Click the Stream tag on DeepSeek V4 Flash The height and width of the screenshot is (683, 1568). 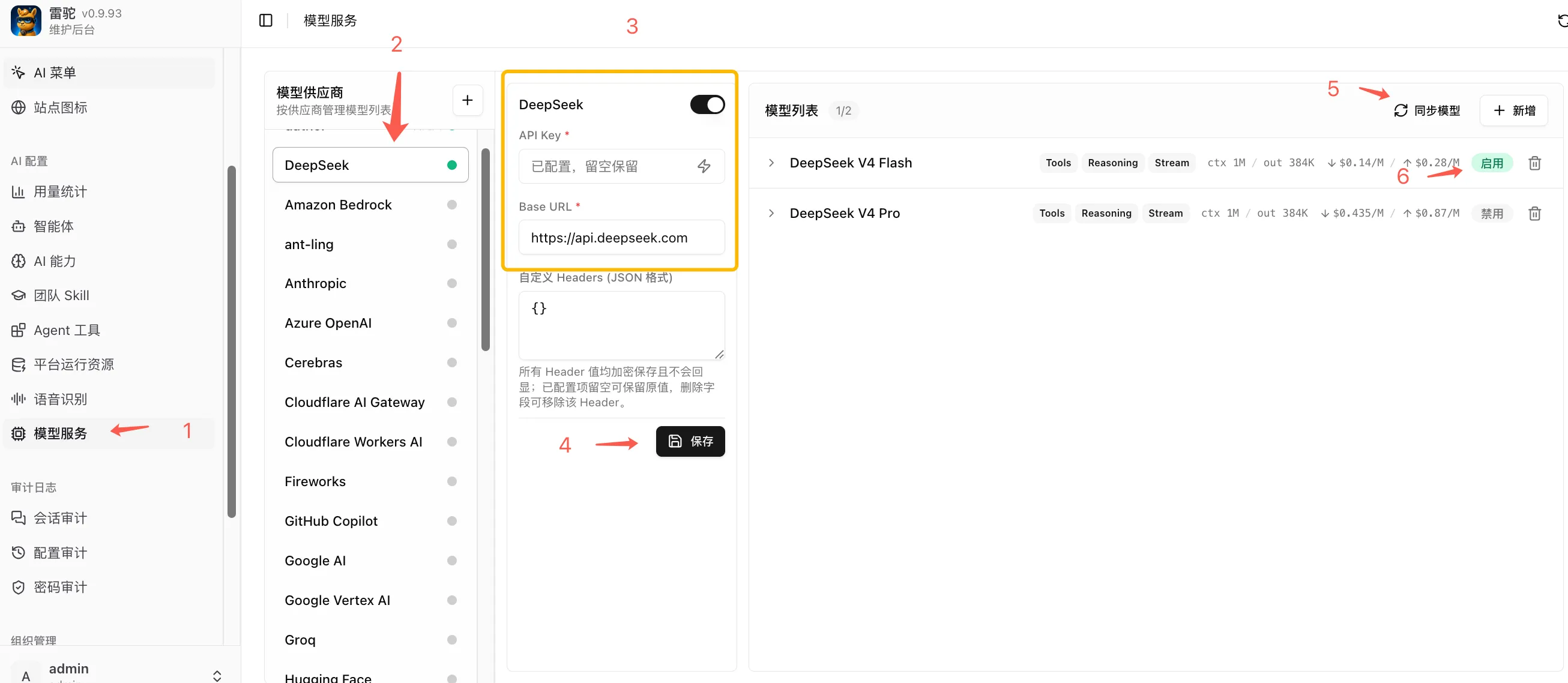1172,163
